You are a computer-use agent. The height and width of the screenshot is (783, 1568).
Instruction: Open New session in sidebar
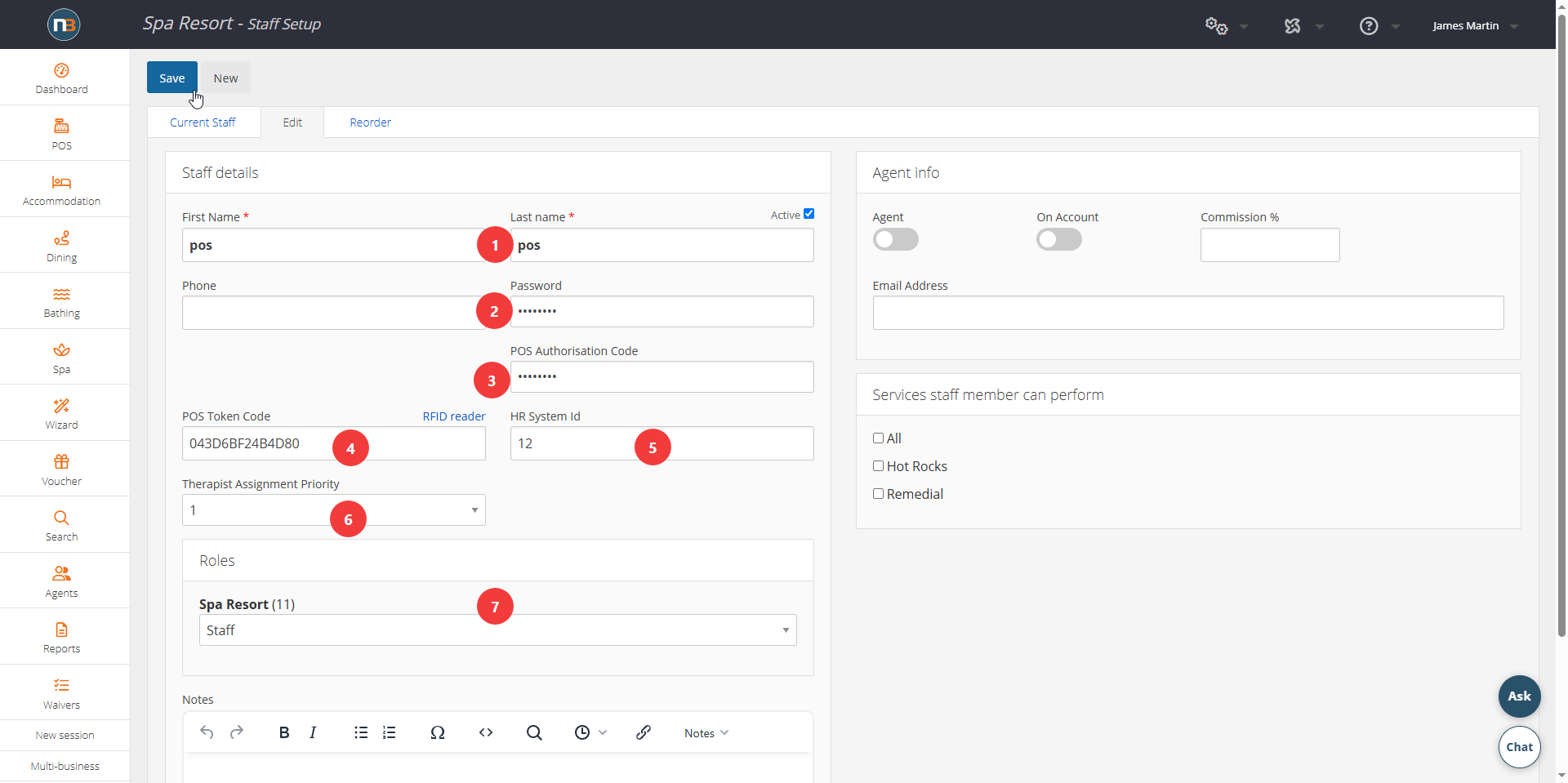pos(65,736)
